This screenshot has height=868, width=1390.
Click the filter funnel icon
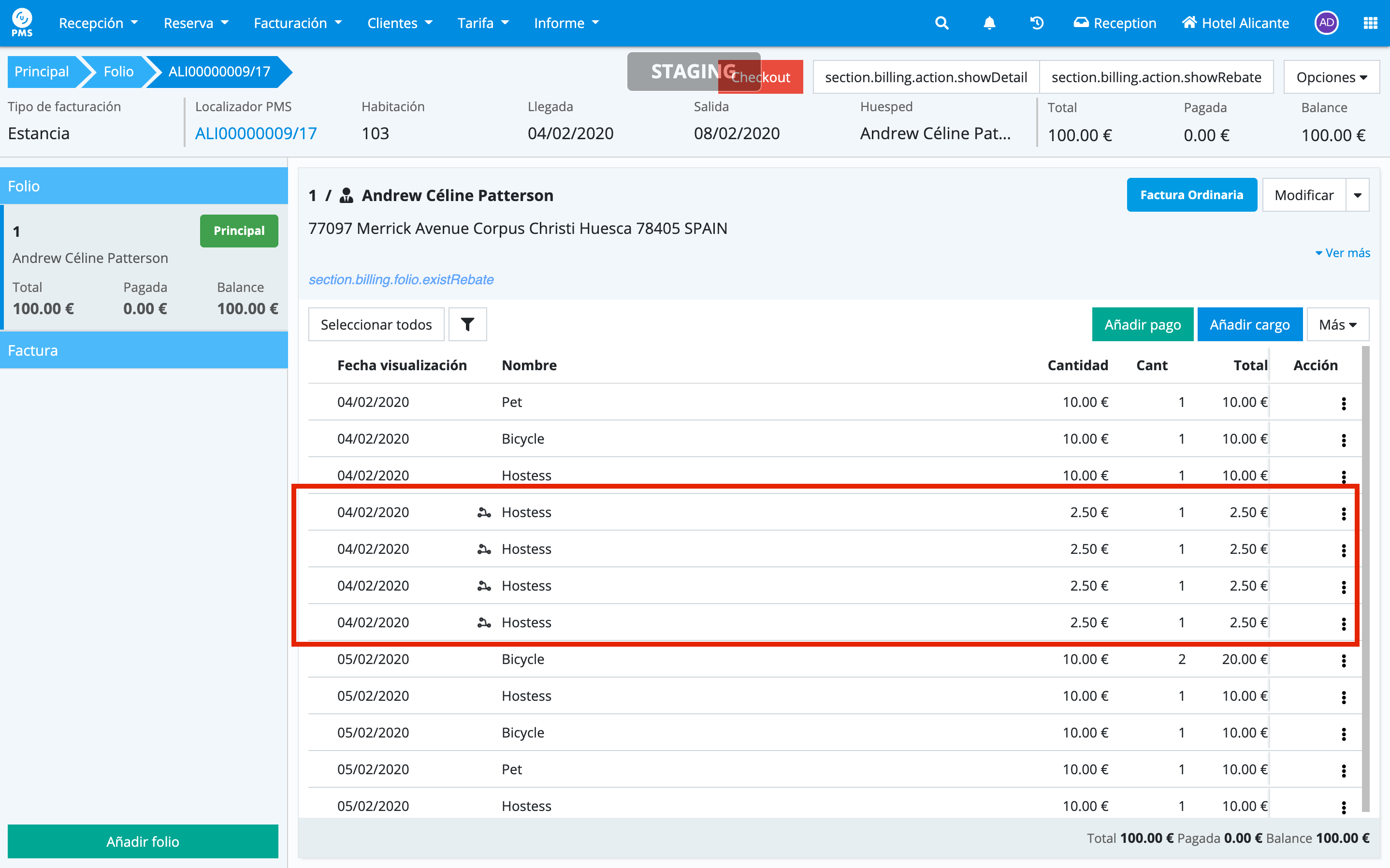(x=467, y=324)
